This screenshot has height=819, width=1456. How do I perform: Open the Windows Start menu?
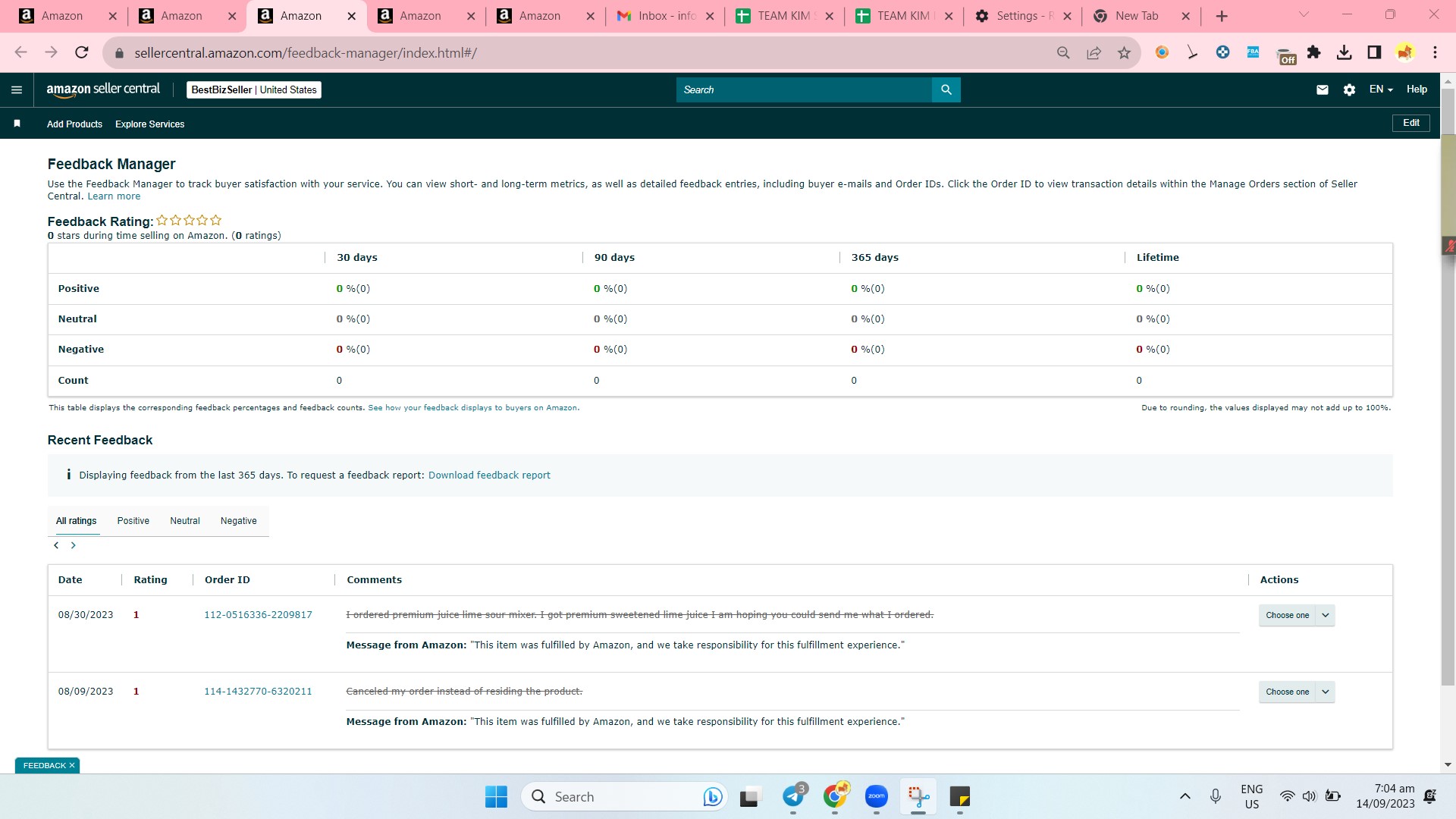[496, 796]
